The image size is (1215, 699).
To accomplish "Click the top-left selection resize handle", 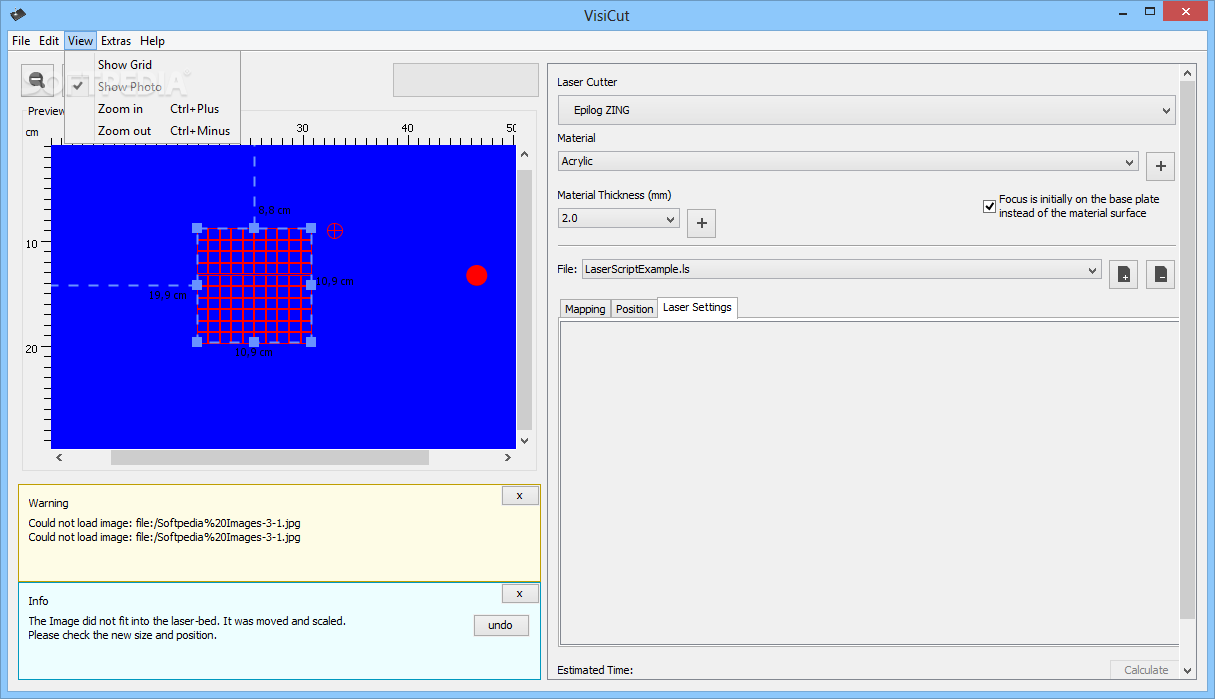I will (x=197, y=228).
